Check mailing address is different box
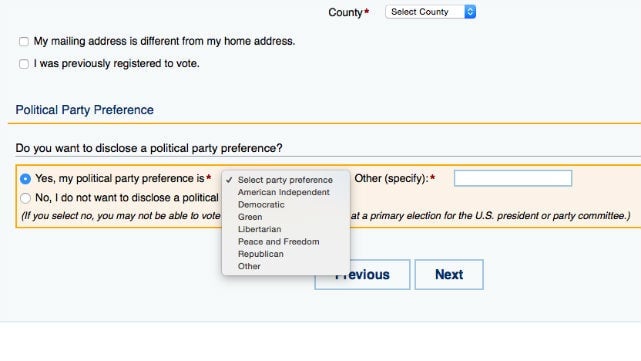The height and width of the screenshot is (361, 641). tap(24, 41)
